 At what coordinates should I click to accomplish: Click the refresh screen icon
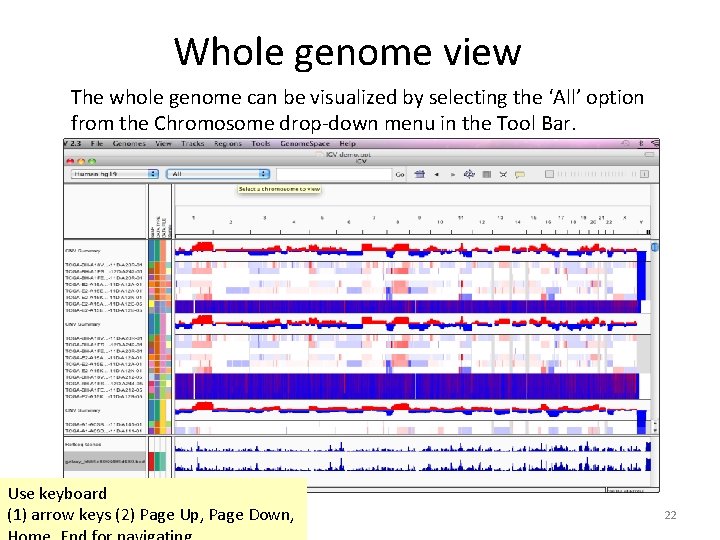pos(469,174)
